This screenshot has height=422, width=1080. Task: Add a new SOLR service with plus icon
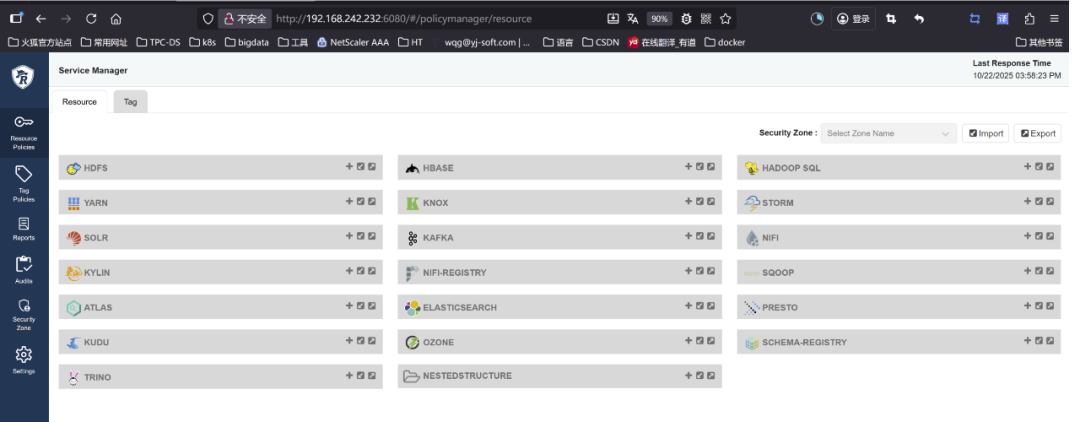point(349,236)
